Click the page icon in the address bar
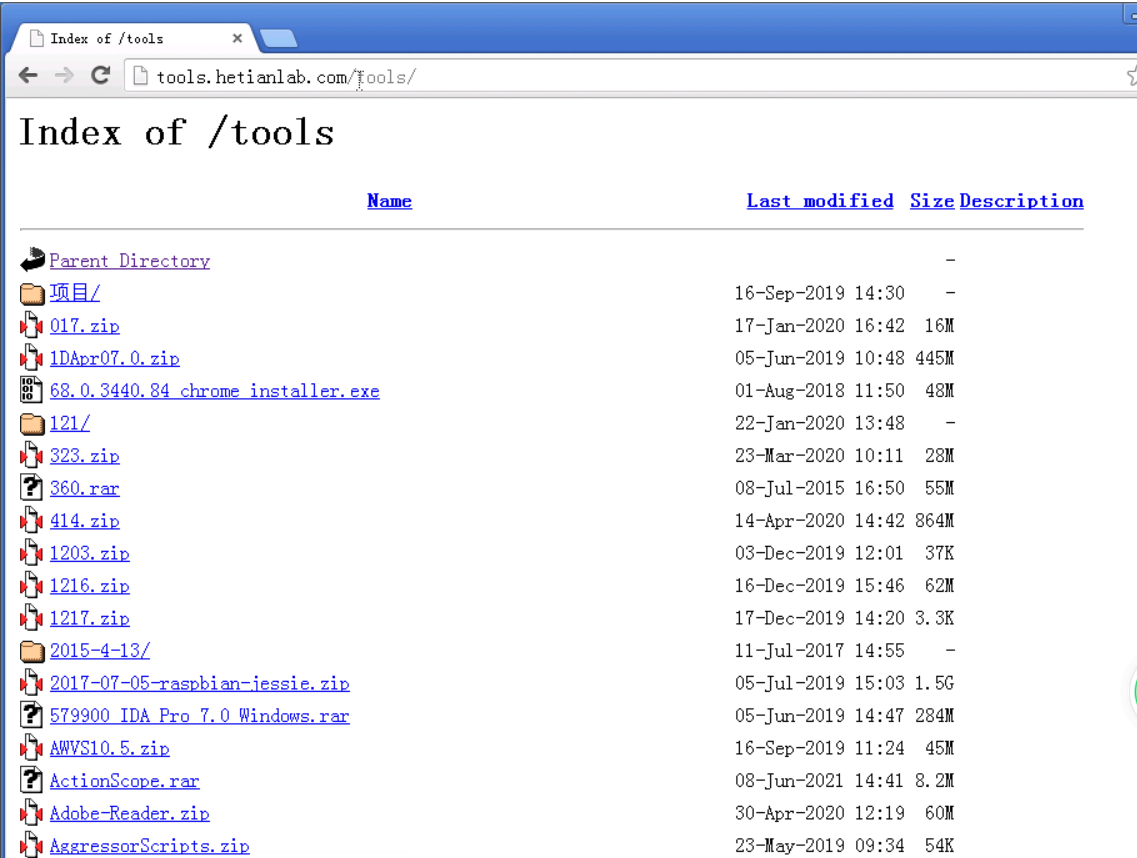 (140, 76)
